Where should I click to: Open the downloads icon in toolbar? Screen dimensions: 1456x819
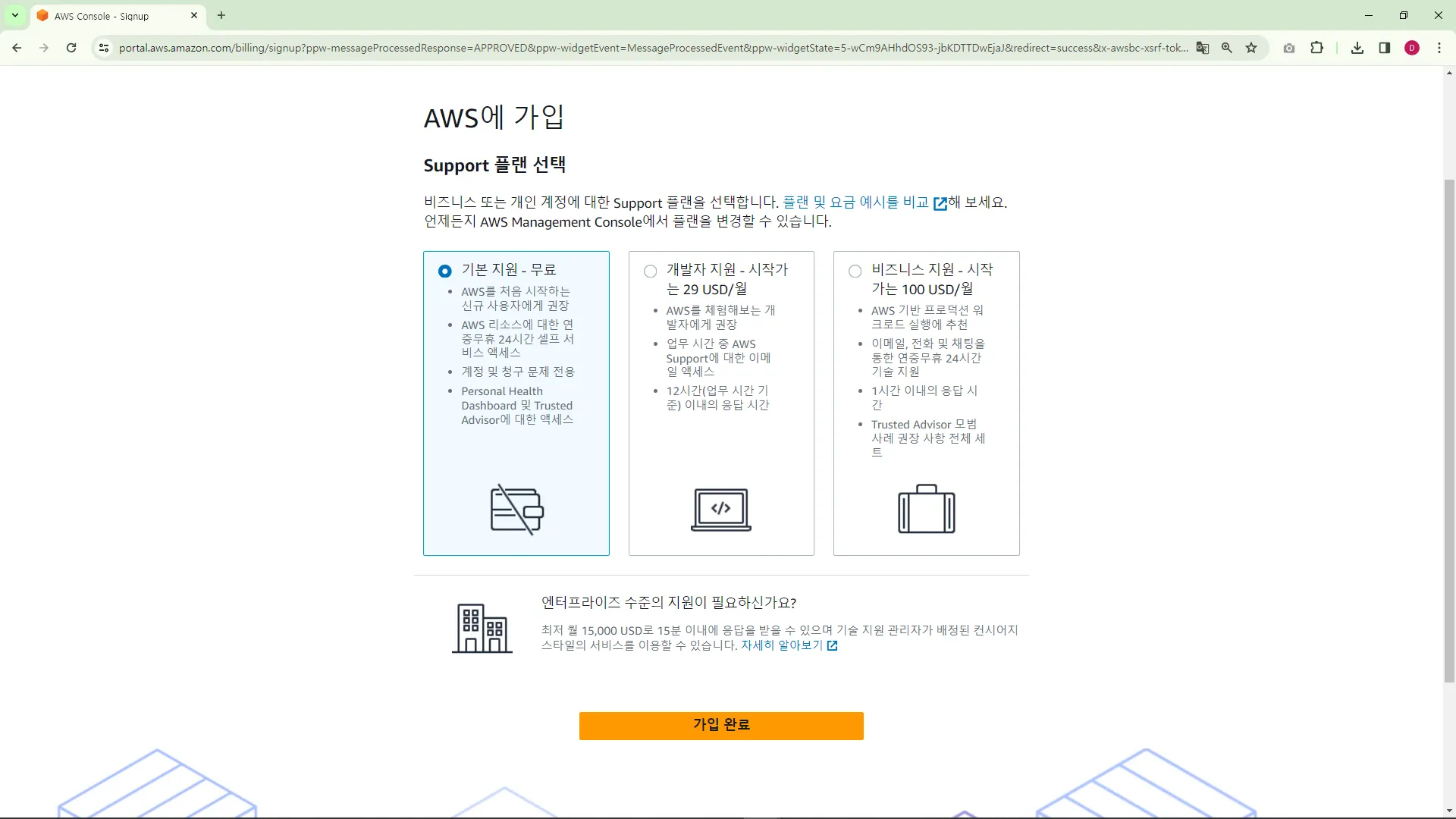(1357, 48)
